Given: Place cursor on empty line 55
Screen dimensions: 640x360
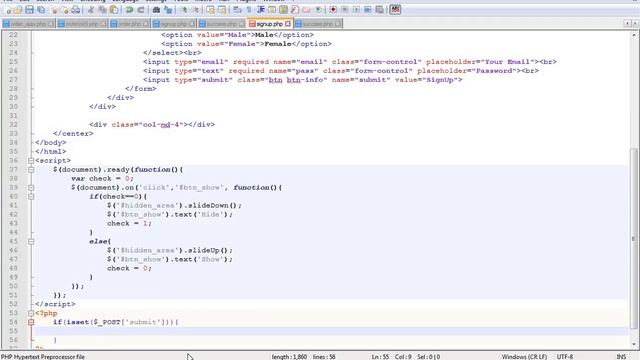Looking at the screenshot, I should click(331, 331).
